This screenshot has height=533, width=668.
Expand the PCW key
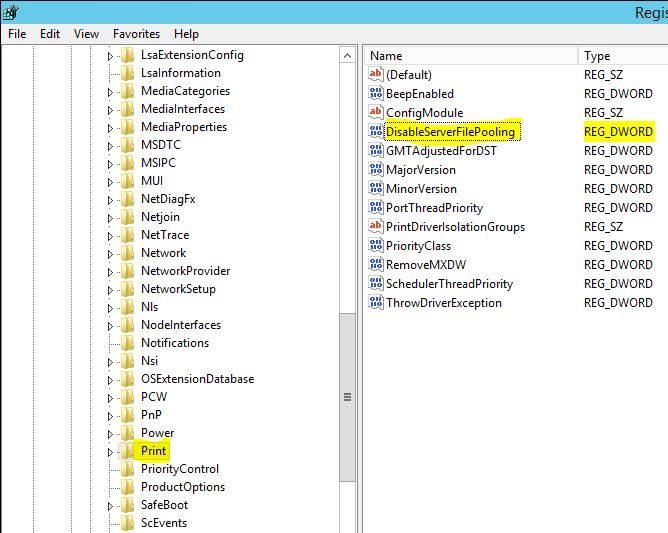[x=110, y=398]
